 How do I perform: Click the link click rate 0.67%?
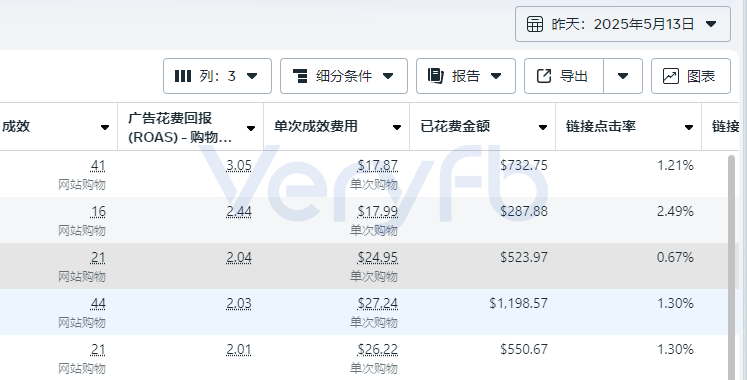(x=676, y=257)
